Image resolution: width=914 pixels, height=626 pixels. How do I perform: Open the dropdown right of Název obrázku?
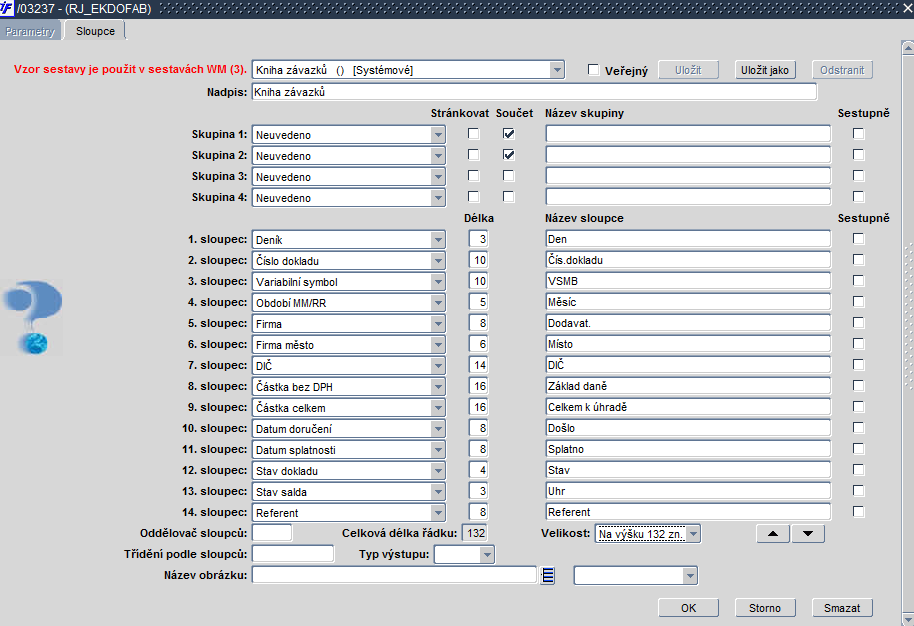(x=690, y=576)
